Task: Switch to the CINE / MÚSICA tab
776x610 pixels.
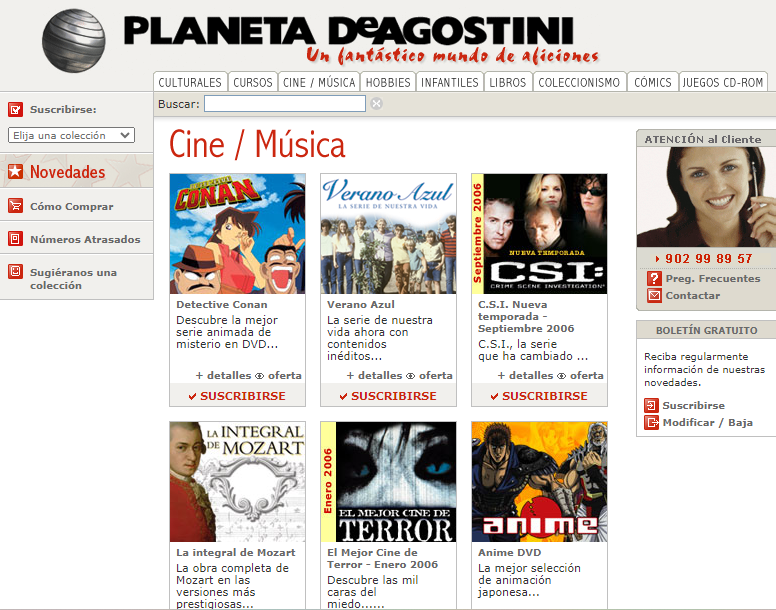Action: tap(319, 82)
